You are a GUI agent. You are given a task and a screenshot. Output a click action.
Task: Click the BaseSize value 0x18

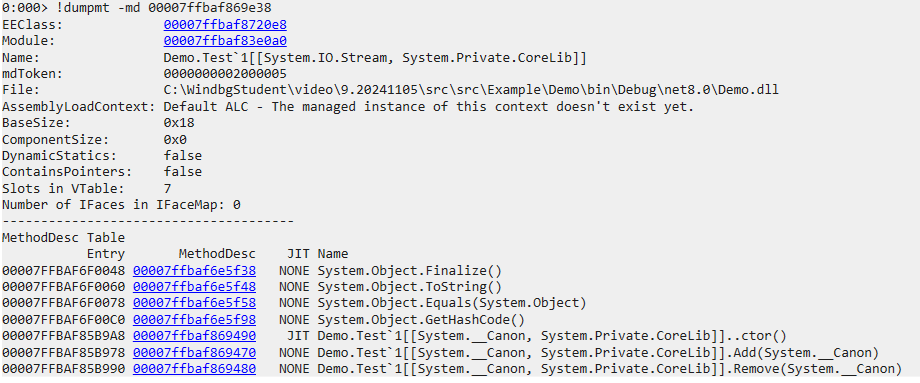[x=179, y=123]
